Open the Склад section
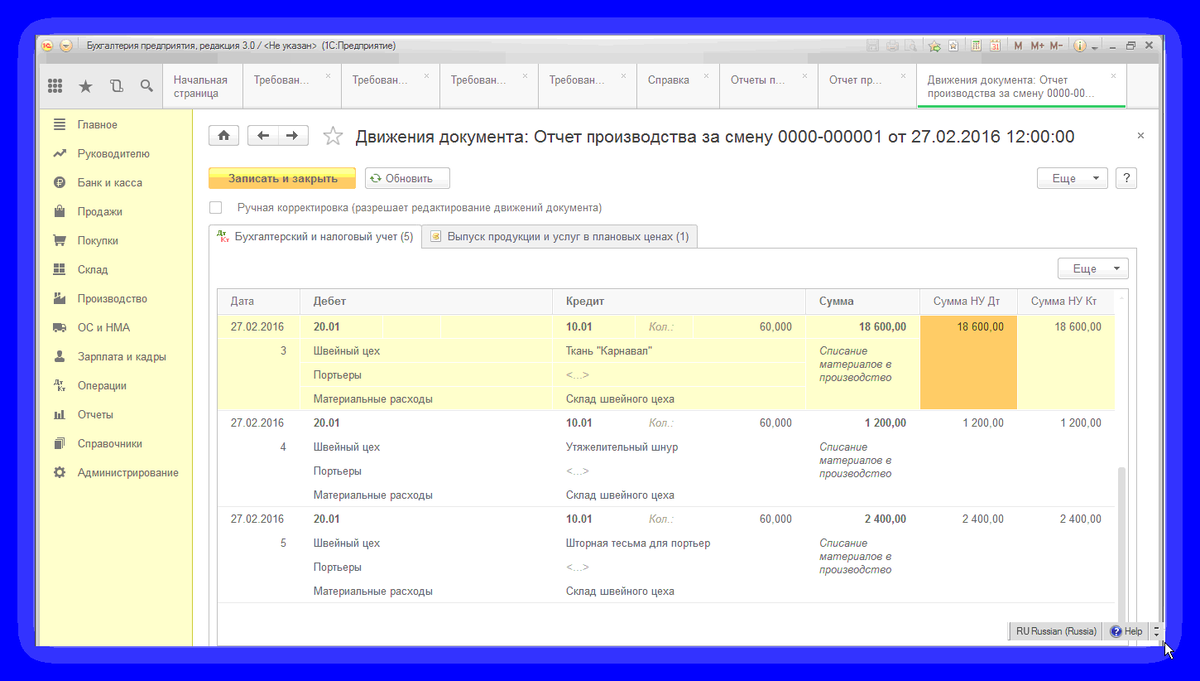This screenshot has width=1200, height=681. click(93, 270)
